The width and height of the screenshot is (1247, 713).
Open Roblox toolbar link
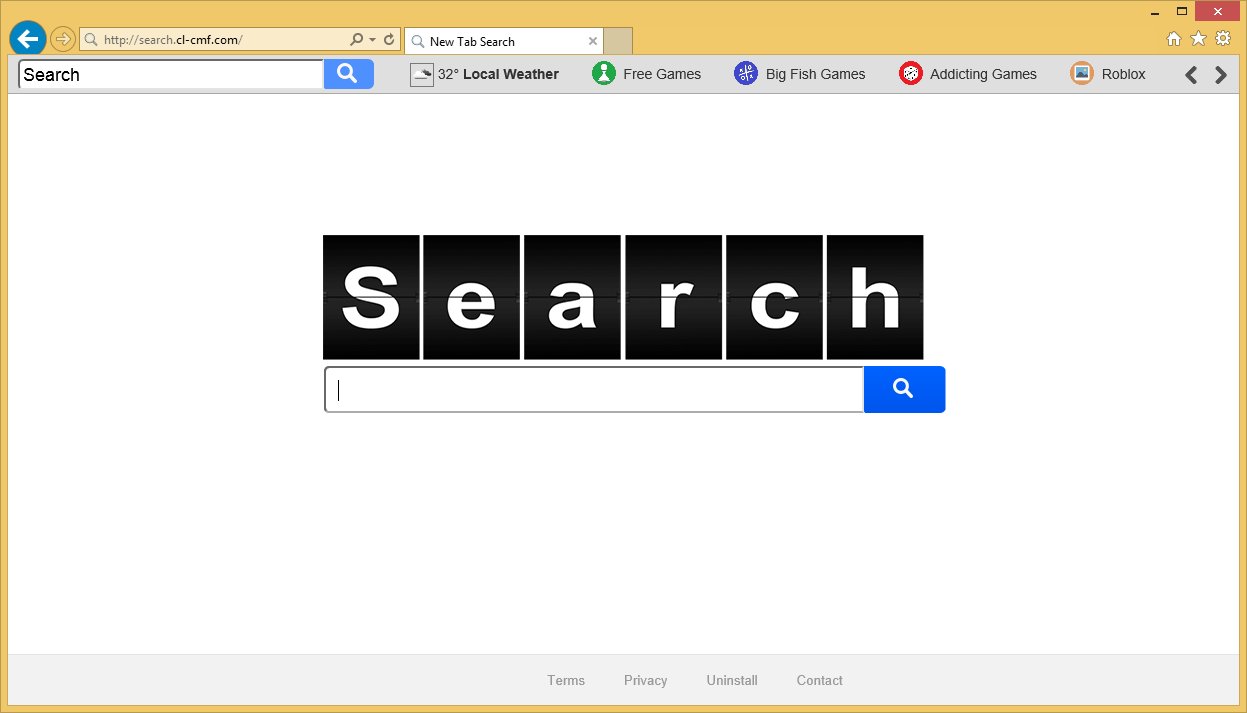click(1108, 74)
